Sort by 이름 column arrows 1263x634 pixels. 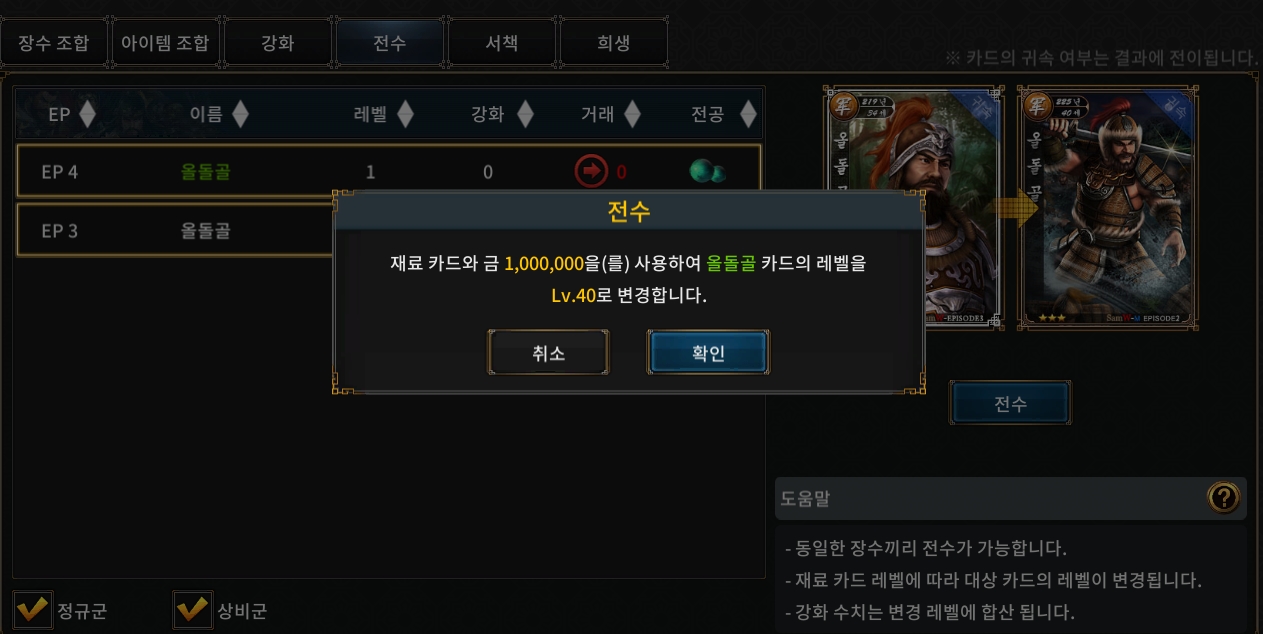[240, 114]
